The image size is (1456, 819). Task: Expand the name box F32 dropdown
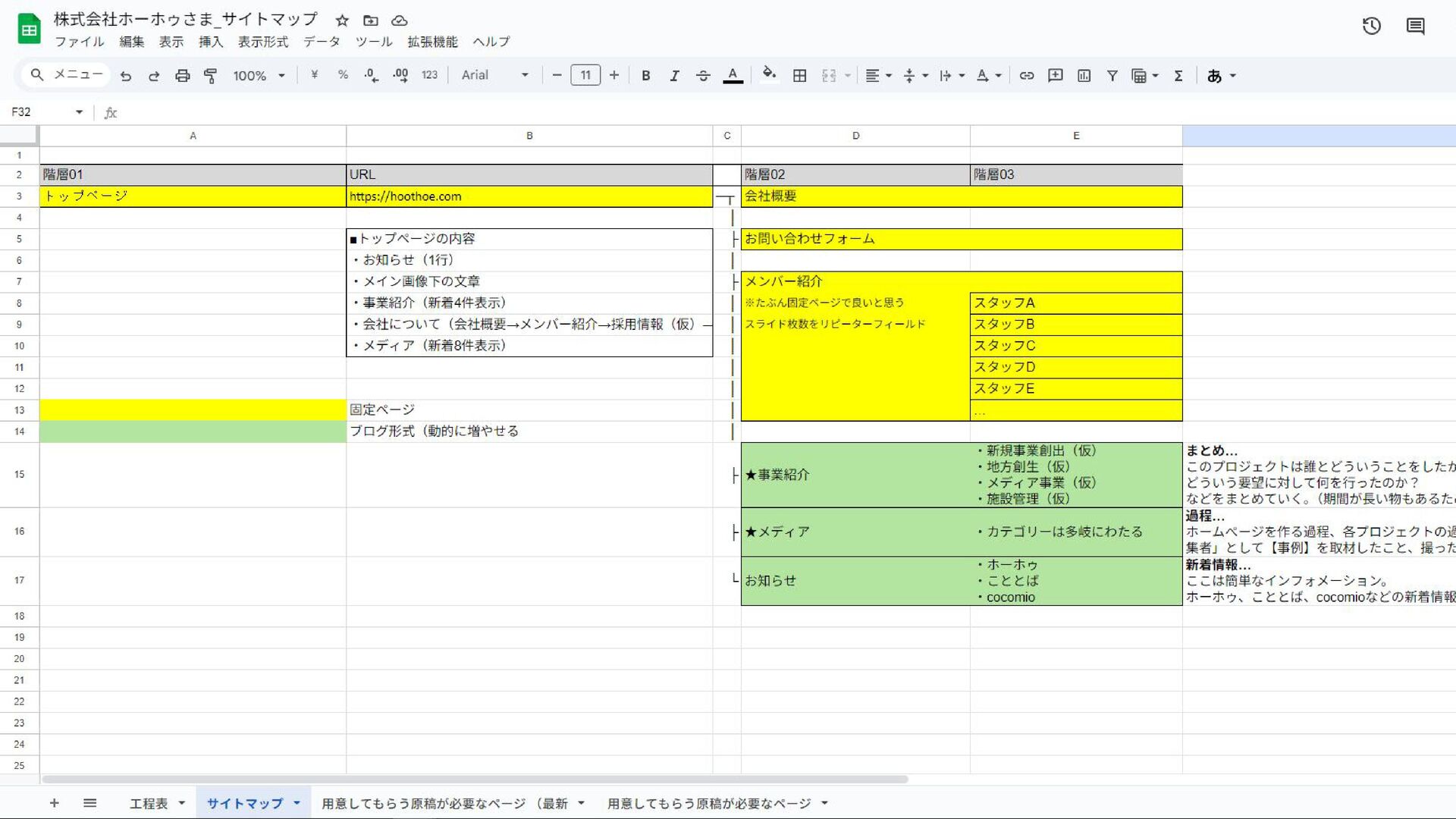point(79,112)
